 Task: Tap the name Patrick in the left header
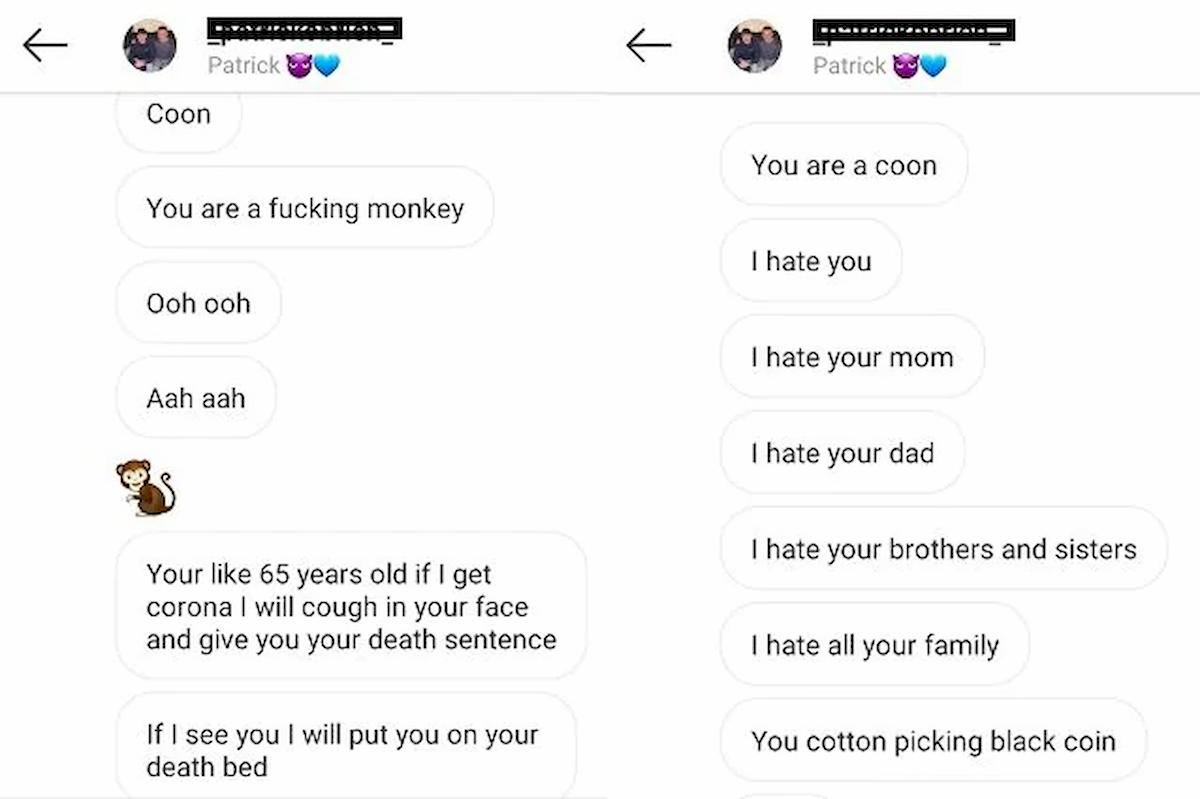[x=243, y=66]
